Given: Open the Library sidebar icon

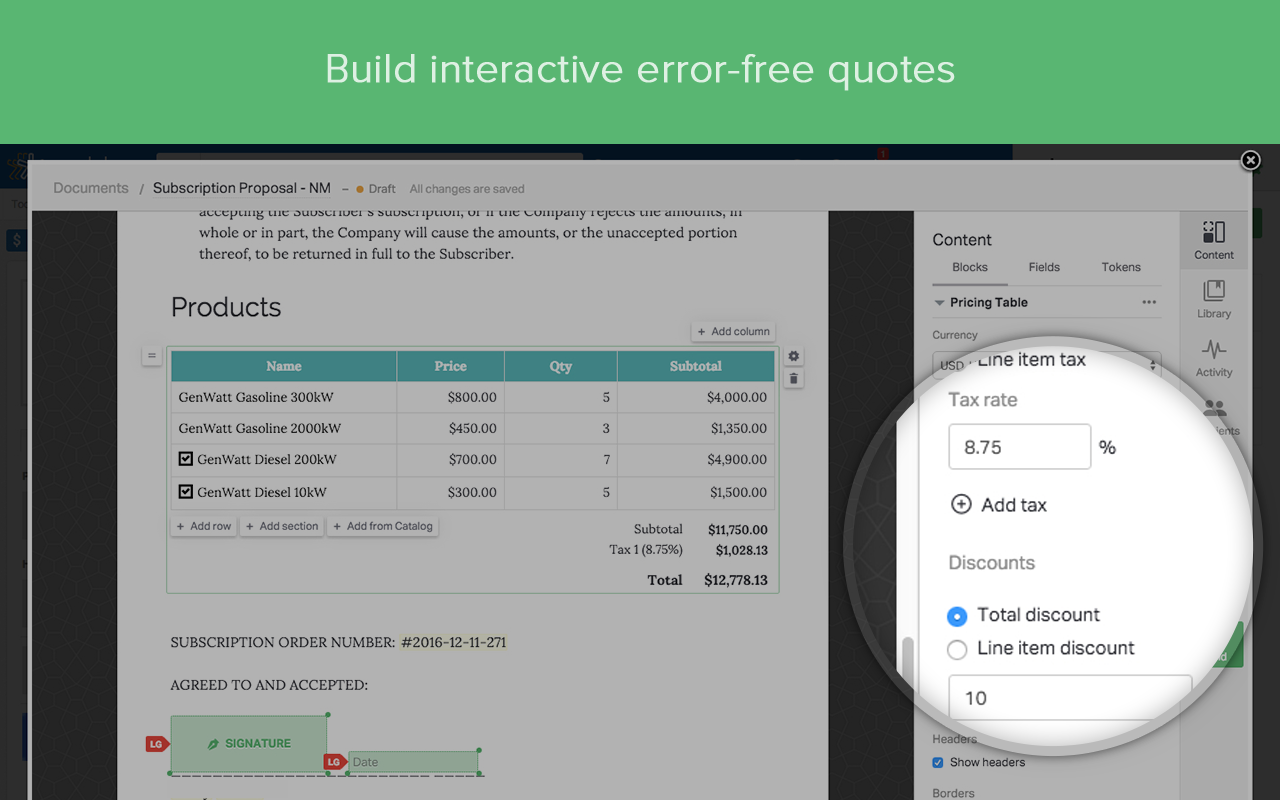Looking at the screenshot, I should click(1214, 299).
